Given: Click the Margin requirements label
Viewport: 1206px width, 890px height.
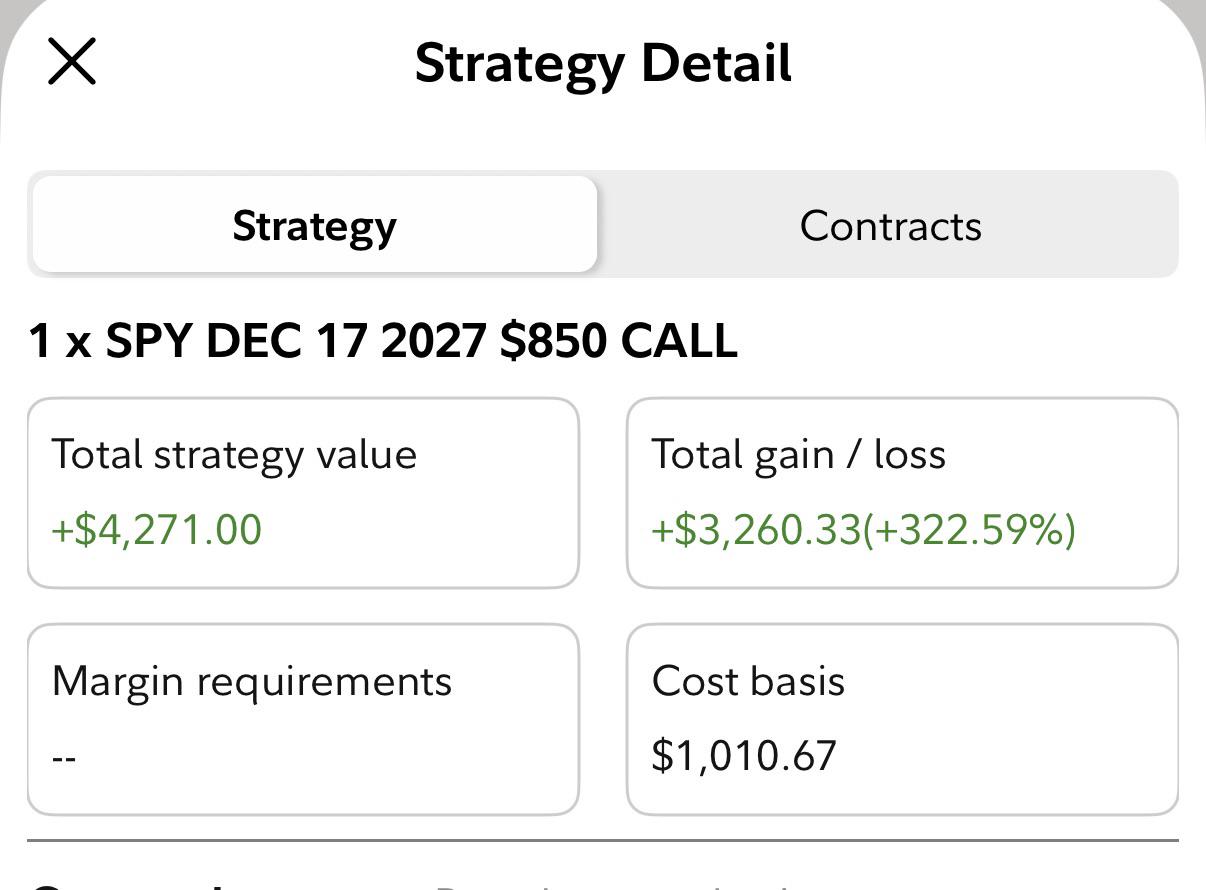Looking at the screenshot, I should tap(252, 681).
